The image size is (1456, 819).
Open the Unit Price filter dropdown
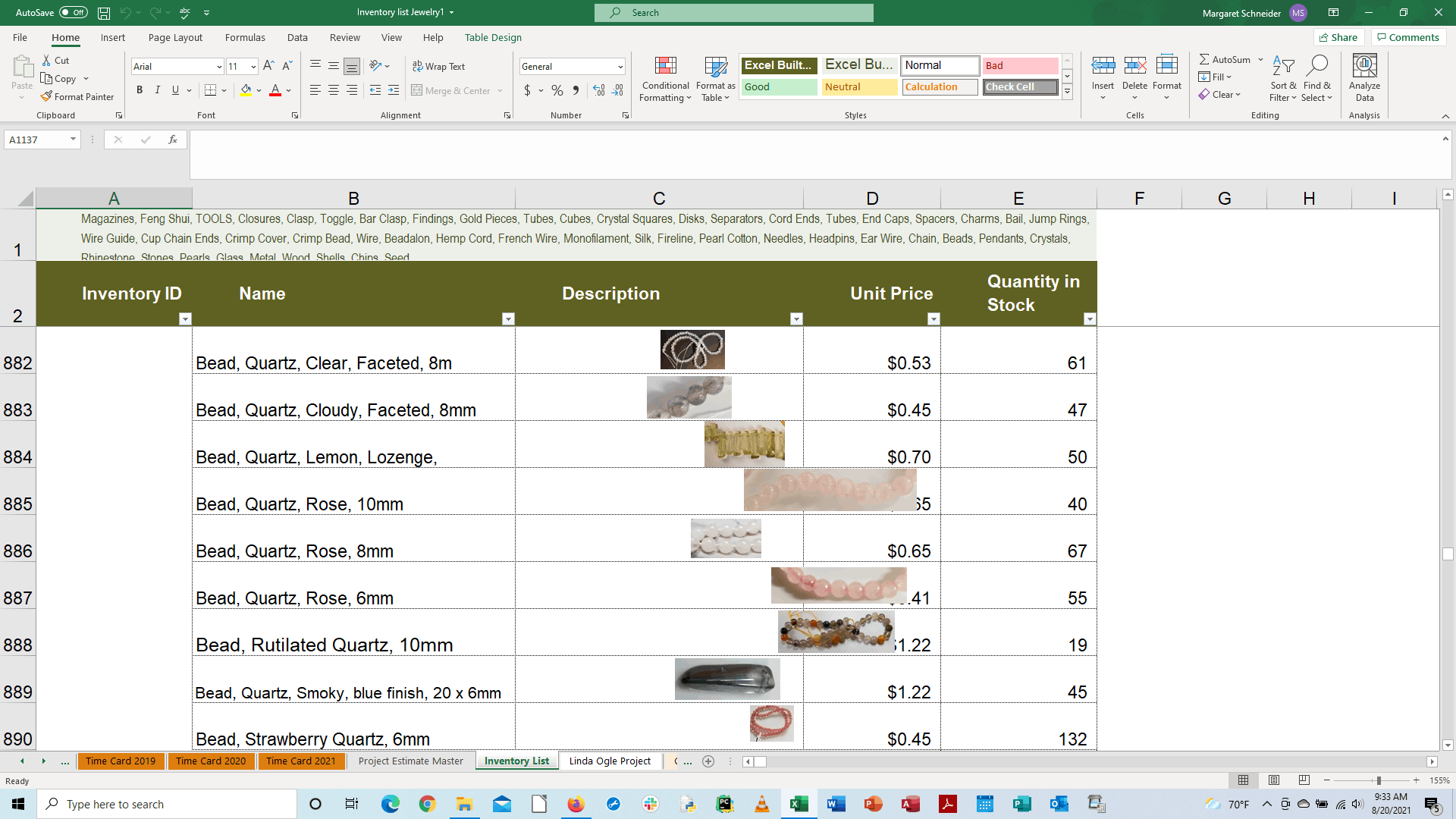[x=934, y=319]
